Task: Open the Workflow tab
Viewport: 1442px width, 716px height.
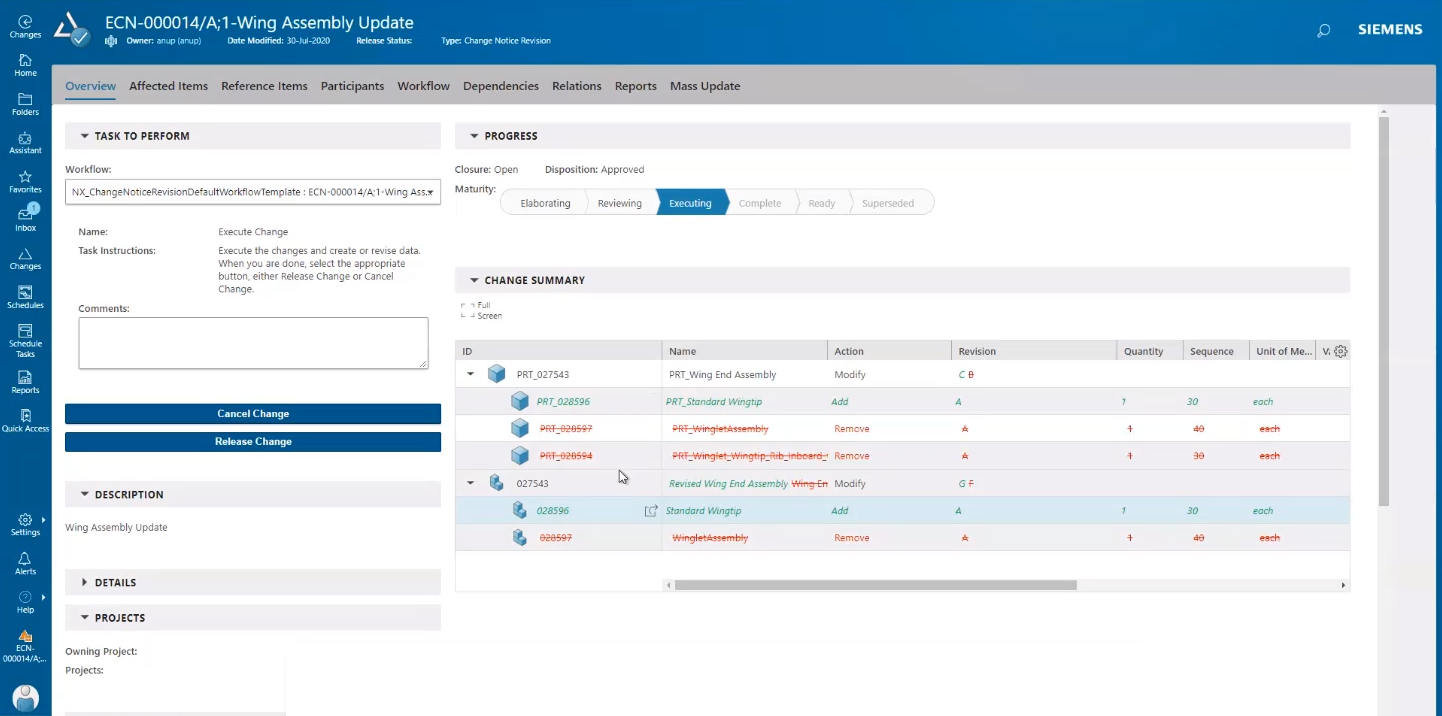Action: click(423, 86)
